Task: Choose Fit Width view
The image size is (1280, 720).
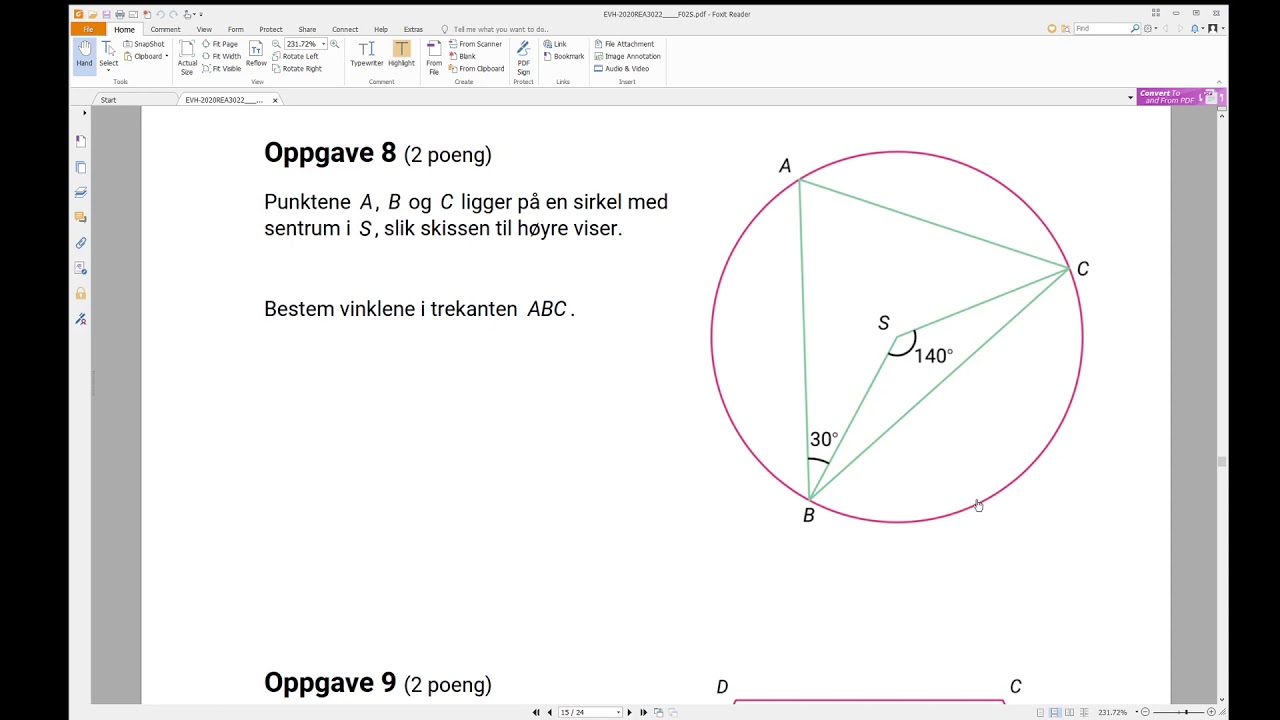Action: (x=222, y=56)
